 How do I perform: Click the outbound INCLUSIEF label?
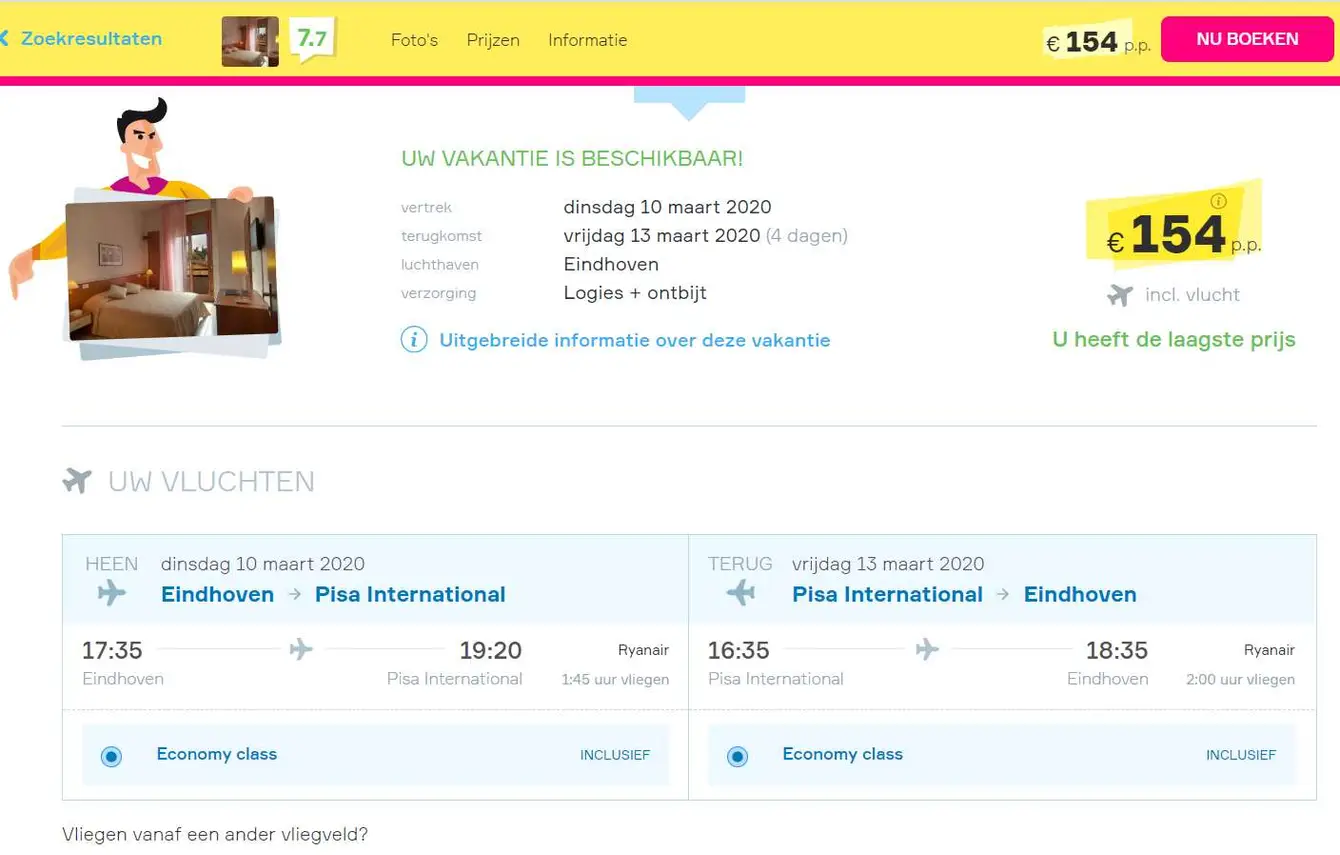coord(615,755)
